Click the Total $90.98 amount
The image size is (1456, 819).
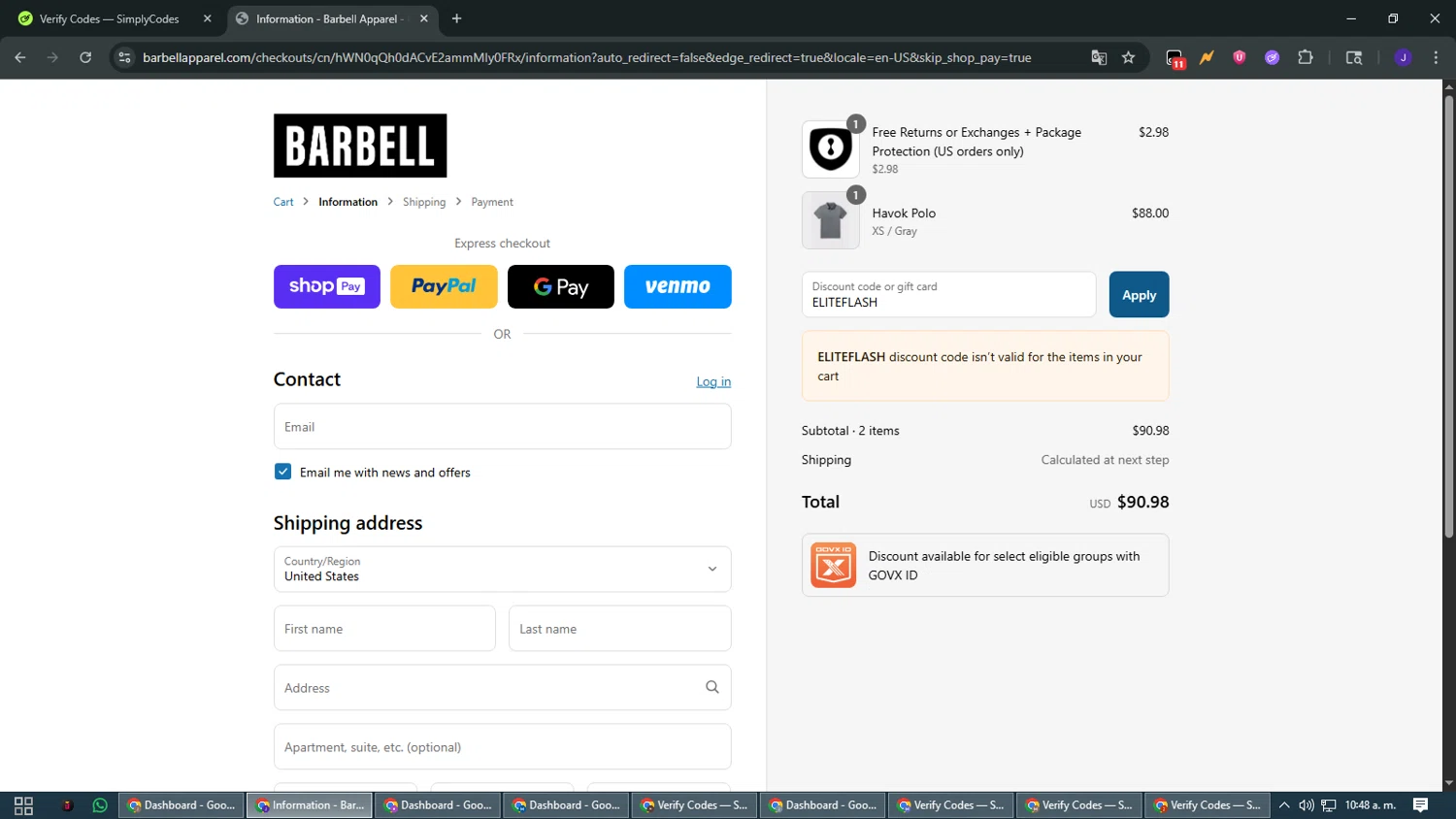point(1142,502)
